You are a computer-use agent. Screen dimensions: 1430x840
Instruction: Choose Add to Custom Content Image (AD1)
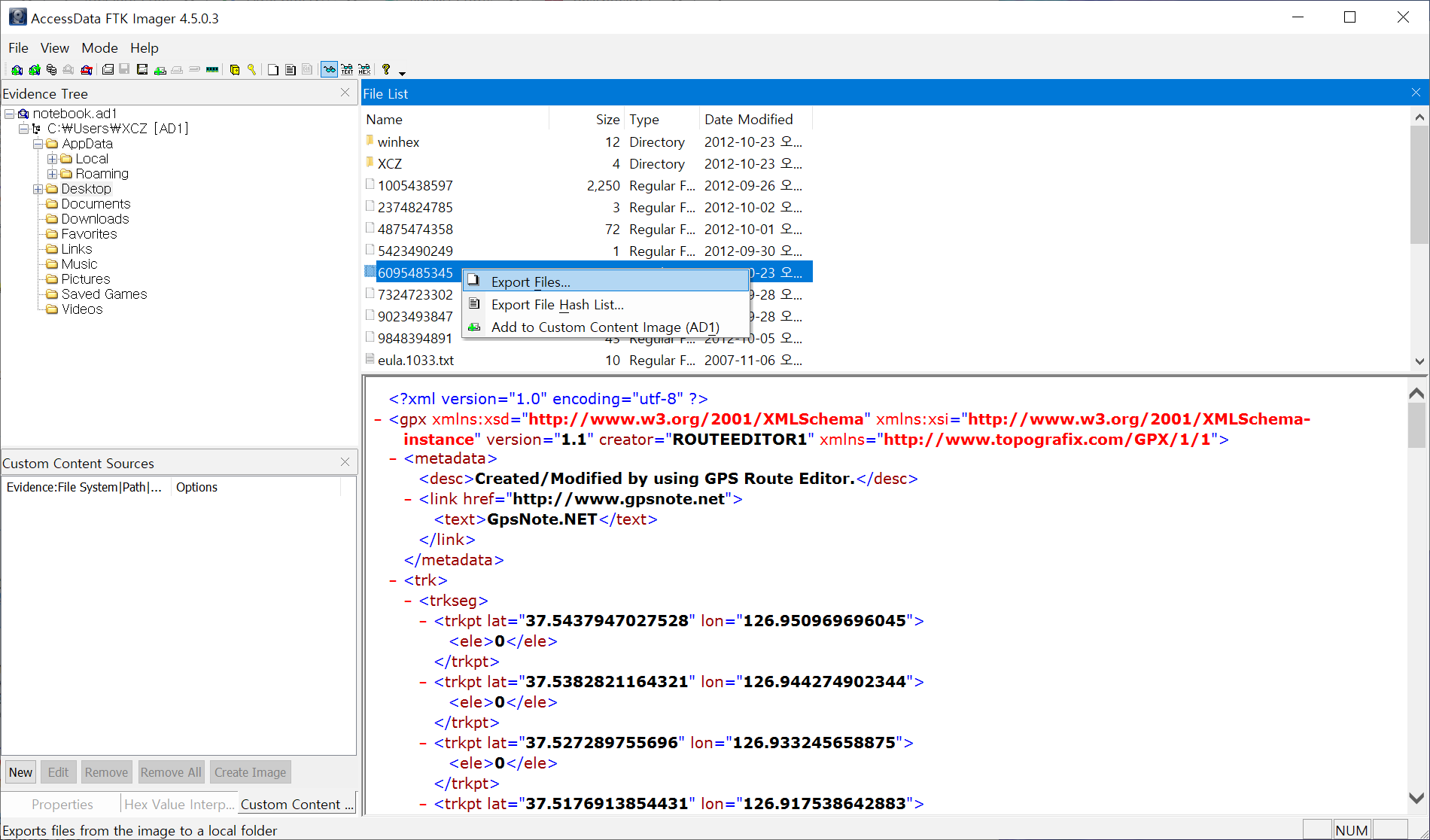pyautogui.click(x=606, y=327)
